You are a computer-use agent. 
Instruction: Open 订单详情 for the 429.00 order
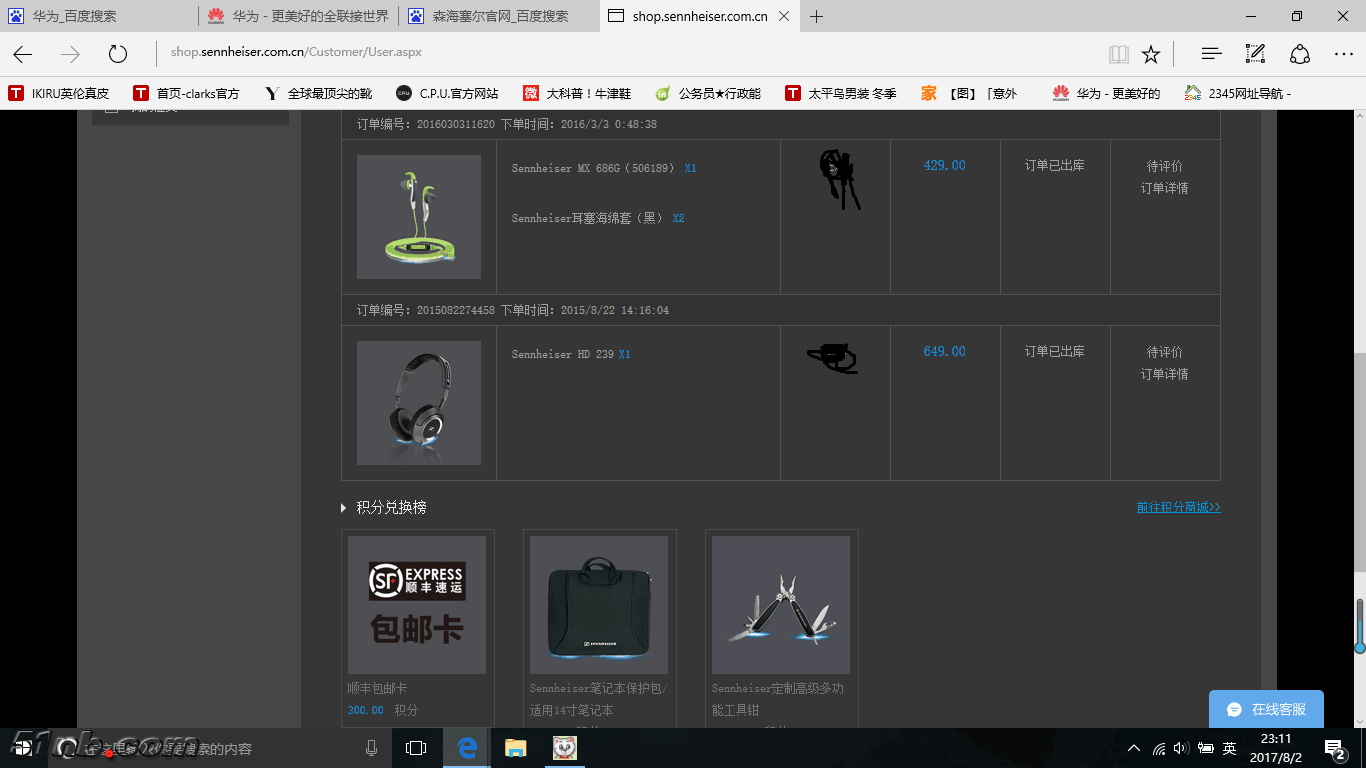pyautogui.click(x=1165, y=188)
